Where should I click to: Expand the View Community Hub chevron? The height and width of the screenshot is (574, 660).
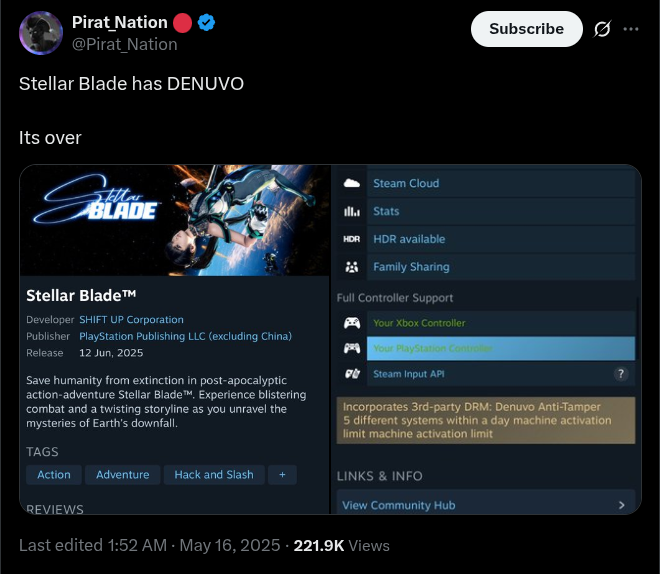click(x=621, y=505)
